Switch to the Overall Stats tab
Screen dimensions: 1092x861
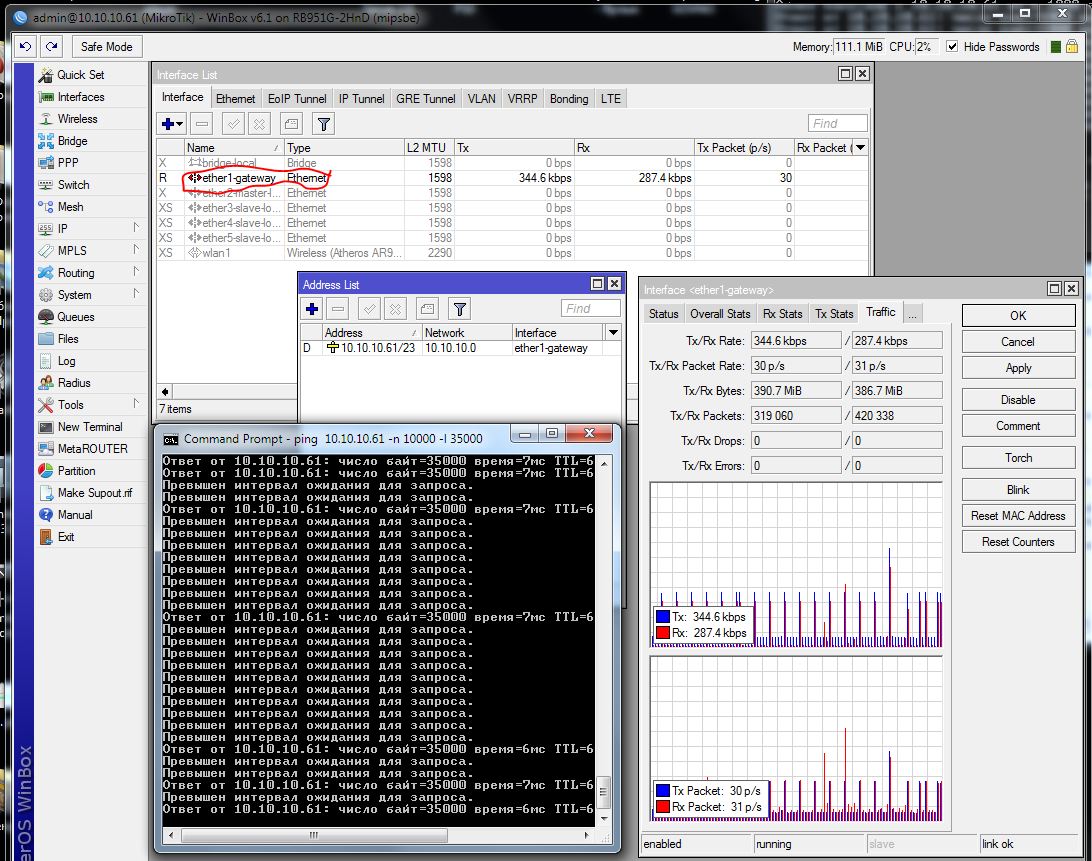tap(720, 314)
